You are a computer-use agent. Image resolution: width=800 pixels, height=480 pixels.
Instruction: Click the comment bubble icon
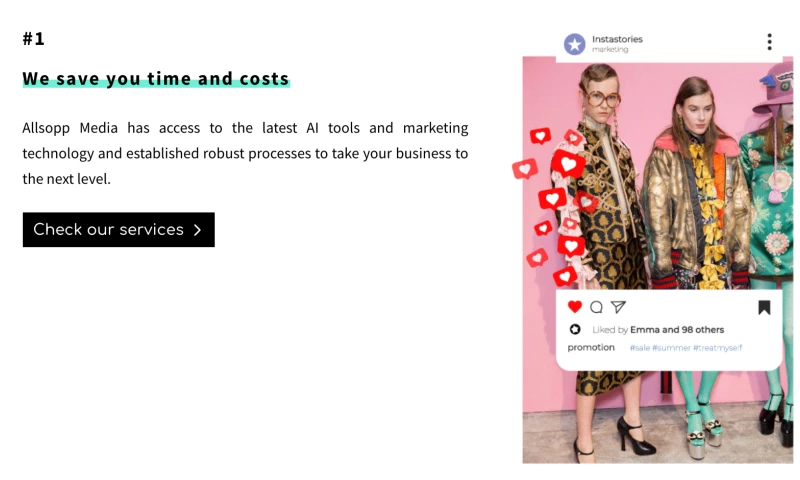click(597, 307)
